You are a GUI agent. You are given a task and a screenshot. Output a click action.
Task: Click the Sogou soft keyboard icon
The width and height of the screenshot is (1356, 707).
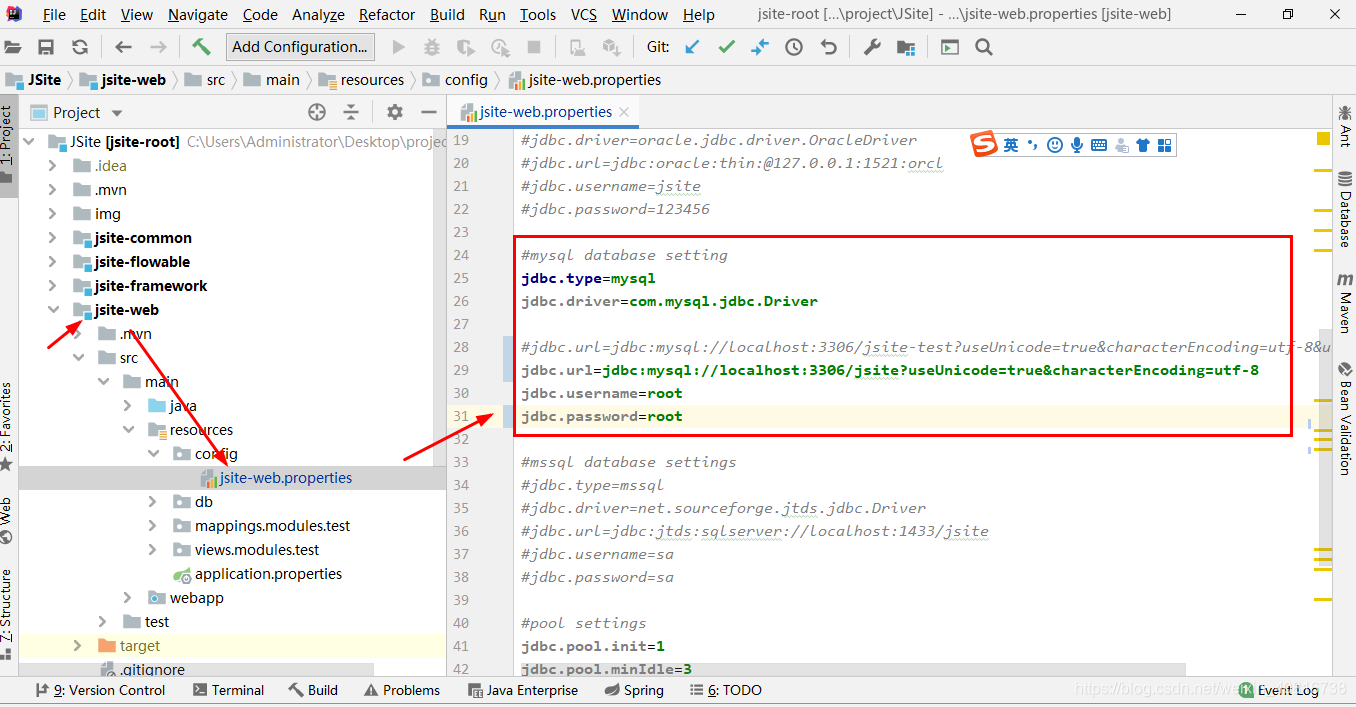[1099, 145]
